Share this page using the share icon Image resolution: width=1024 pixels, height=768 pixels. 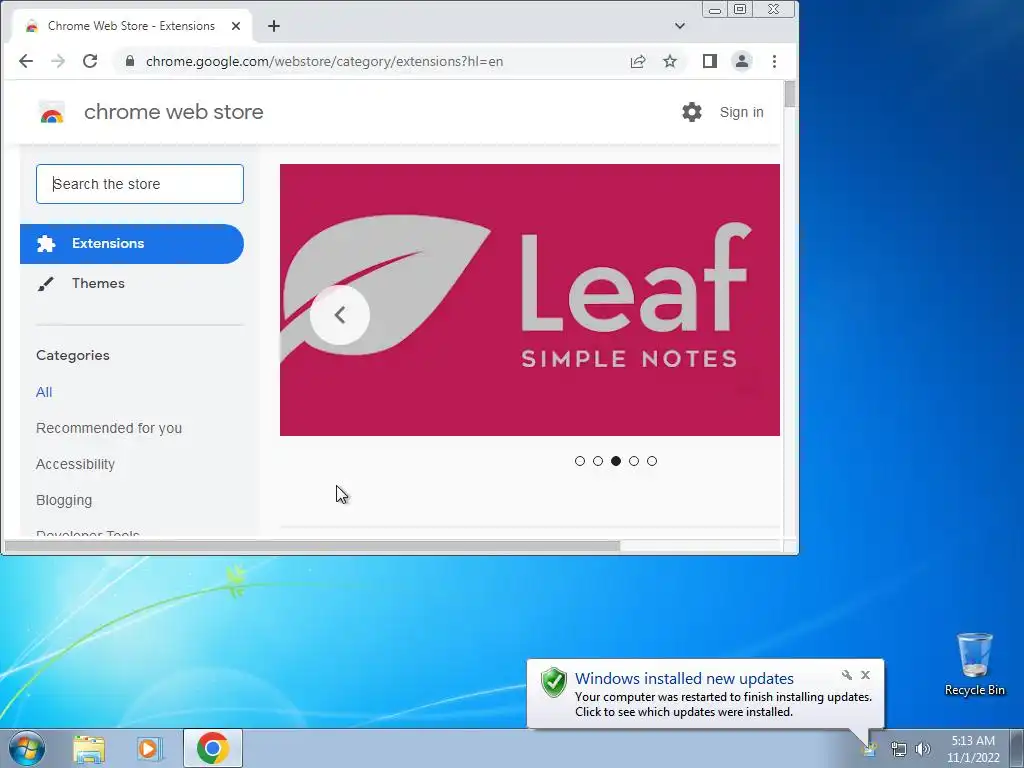point(638,61)
